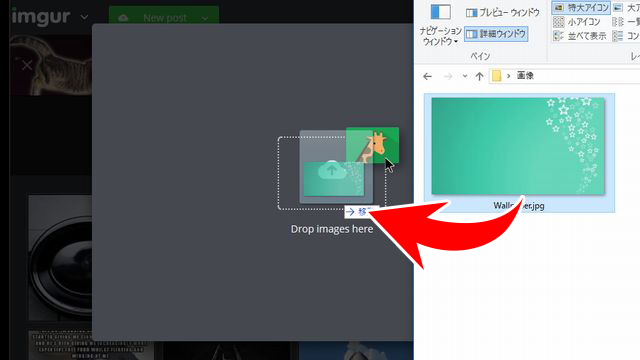This screenshot has width=640, height=360.
Task: Click the New post button
Action: [x=164, y=17]
